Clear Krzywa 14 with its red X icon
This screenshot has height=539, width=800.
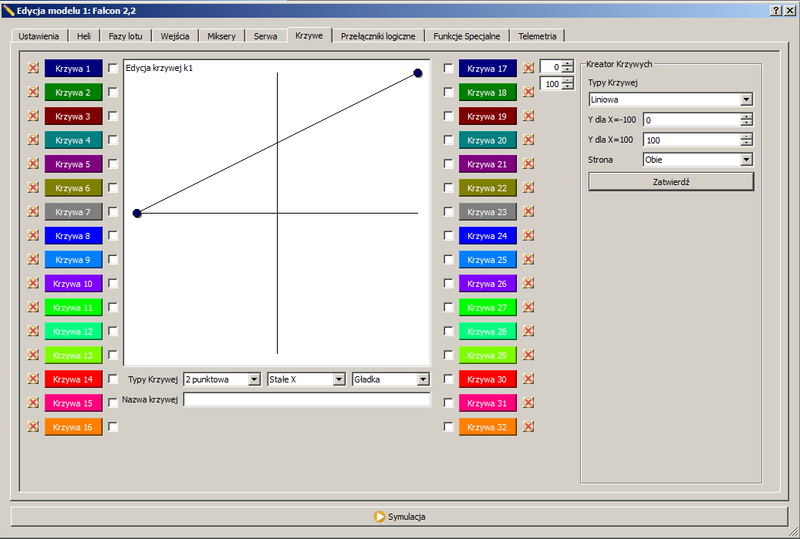(33, 379)
